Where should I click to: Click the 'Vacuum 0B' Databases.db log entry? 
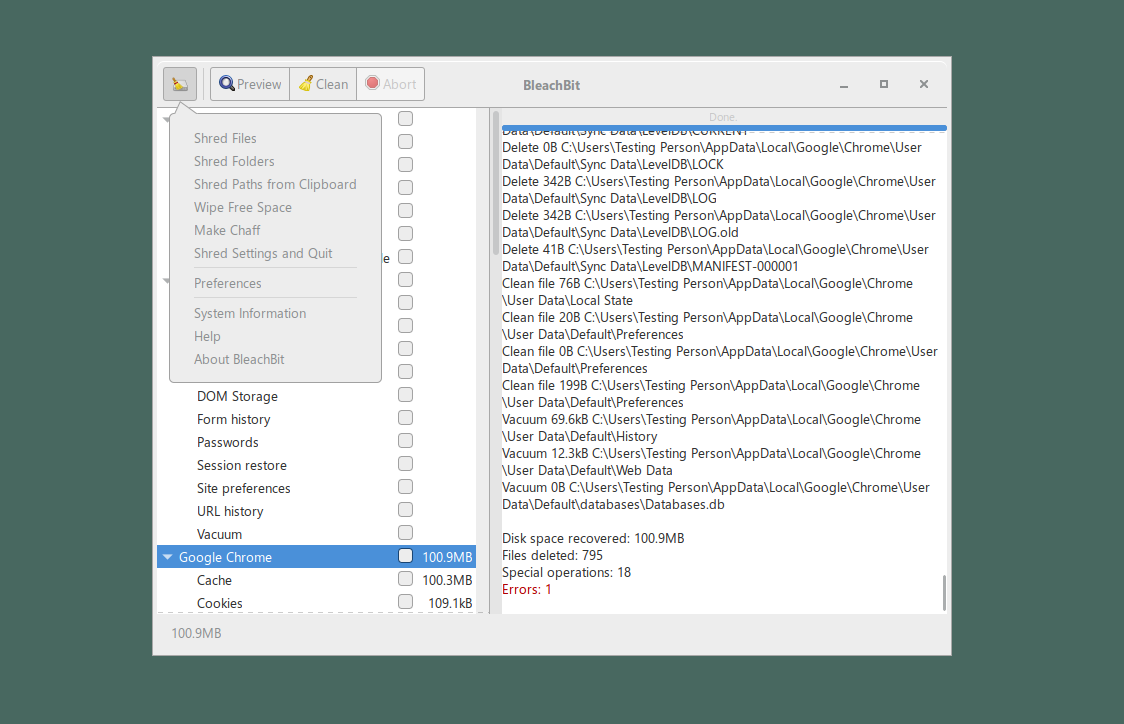pyautogui.click(x=716, y=496)
